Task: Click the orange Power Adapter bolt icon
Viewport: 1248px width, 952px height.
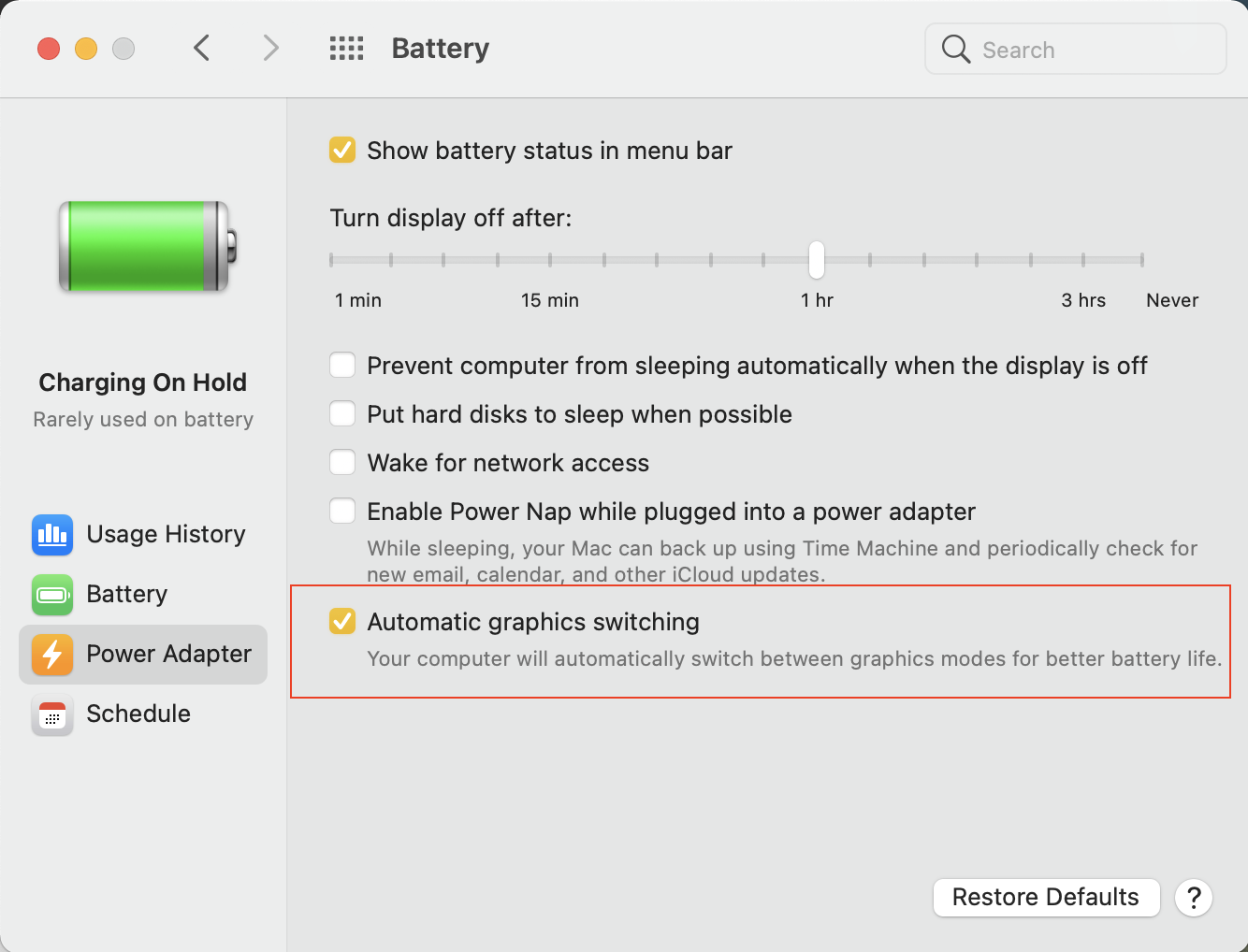Action: click(x=52, y=655)
